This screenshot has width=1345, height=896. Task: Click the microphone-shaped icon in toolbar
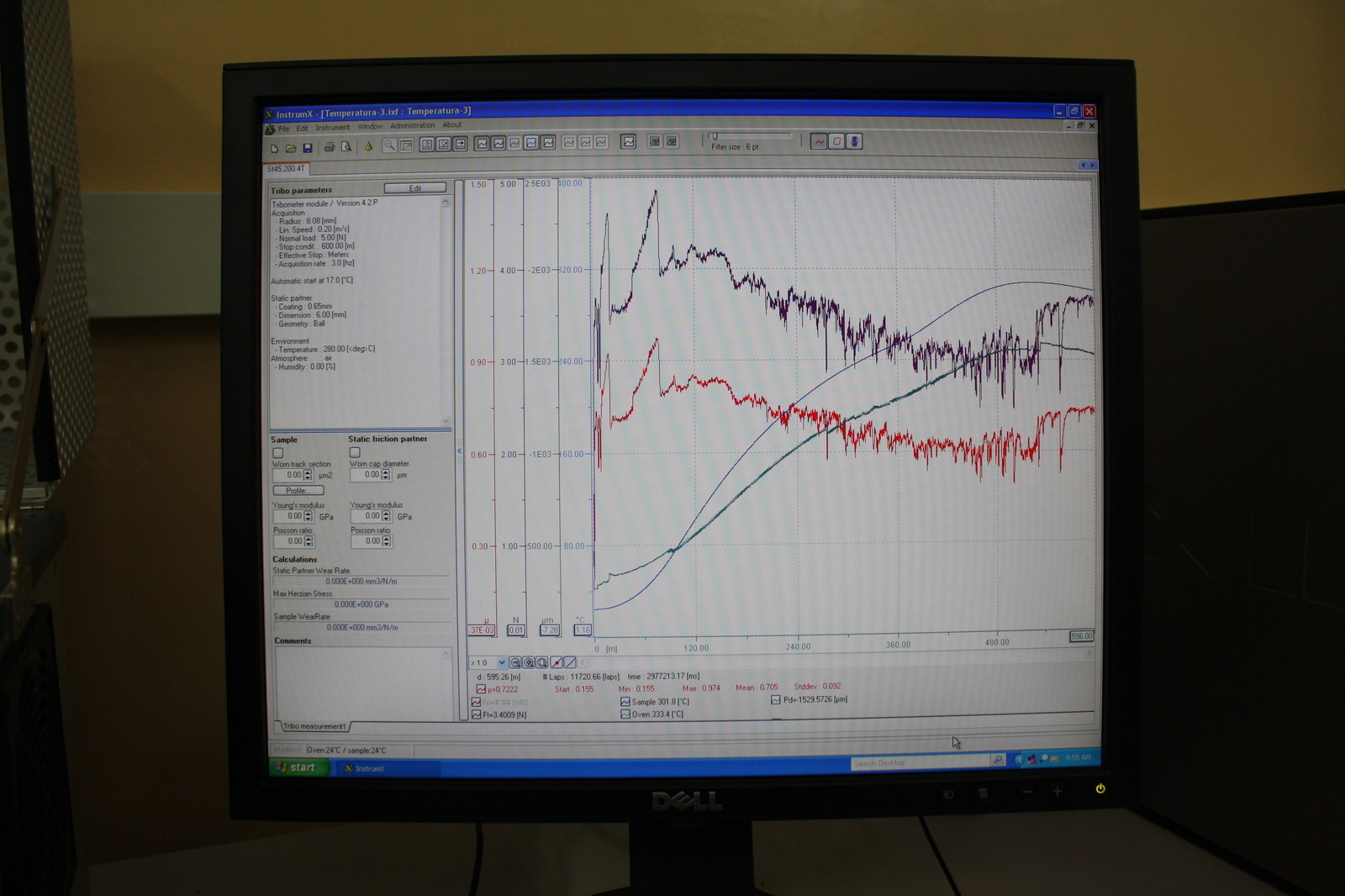pyautogui.click(x=854, y=141)
